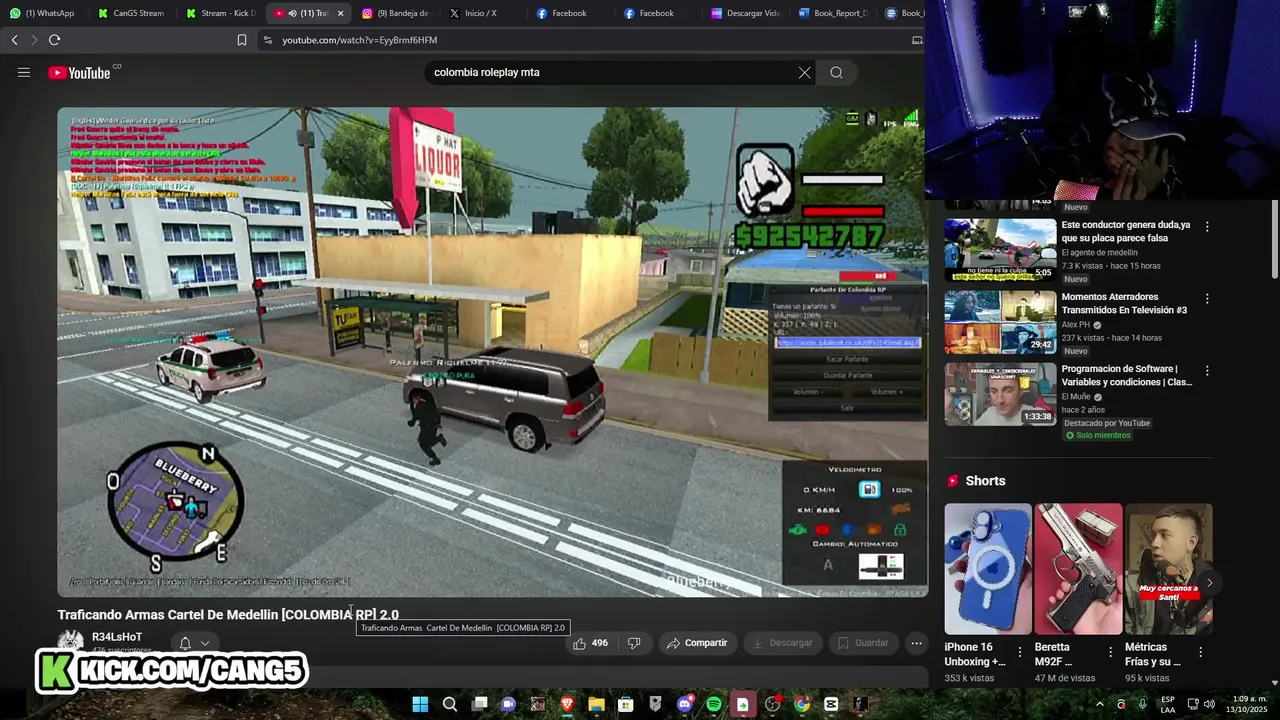Open options for Métricas Frías short
The width and height of the screenshot is (1280, 720).
coord(1201,652)
